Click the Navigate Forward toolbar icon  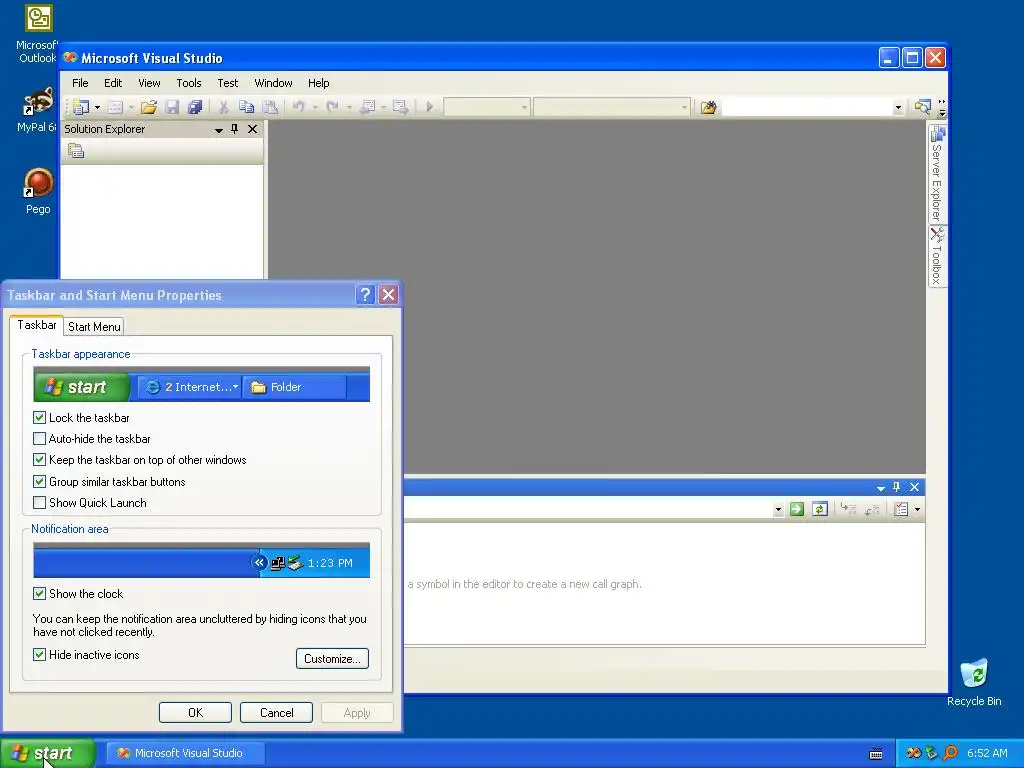tap(400, 106)
